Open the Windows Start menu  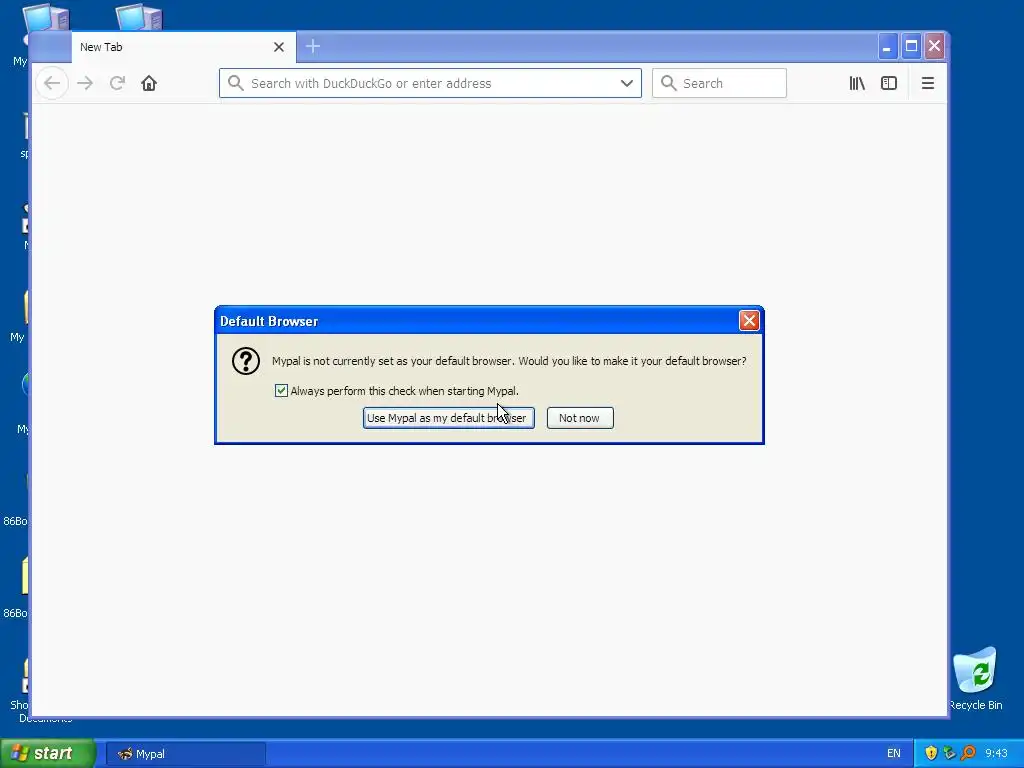[x=48, y=753]
